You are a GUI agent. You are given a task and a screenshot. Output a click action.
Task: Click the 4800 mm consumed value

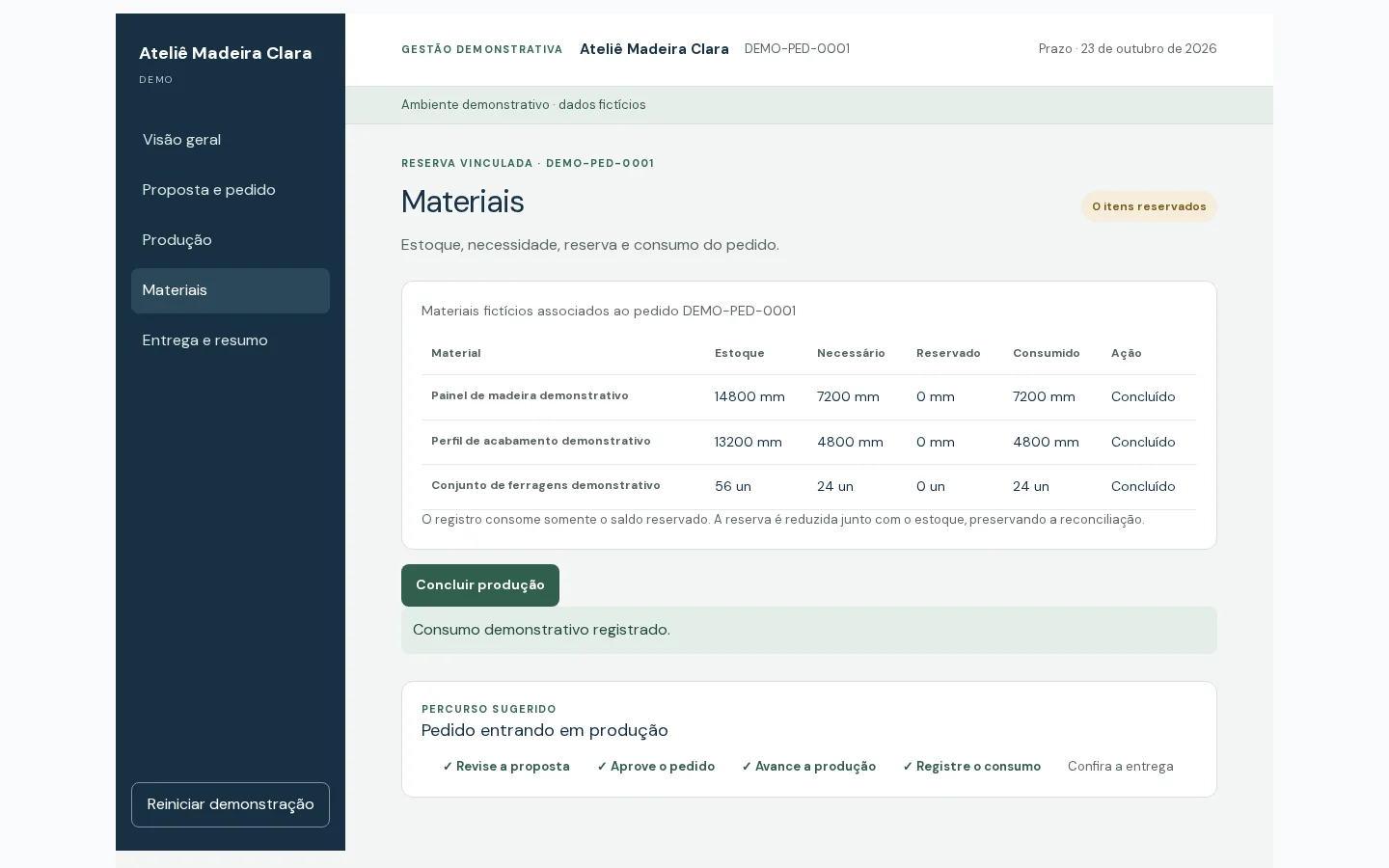tap(1046, 443)
